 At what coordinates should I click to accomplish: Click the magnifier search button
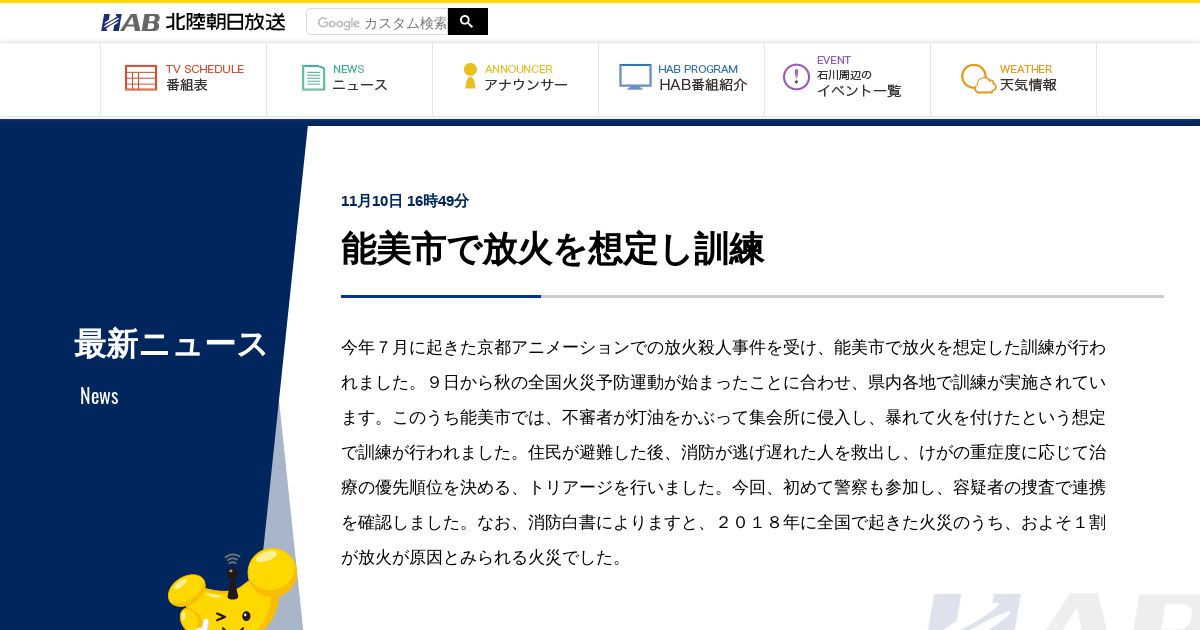pos(467,22)
